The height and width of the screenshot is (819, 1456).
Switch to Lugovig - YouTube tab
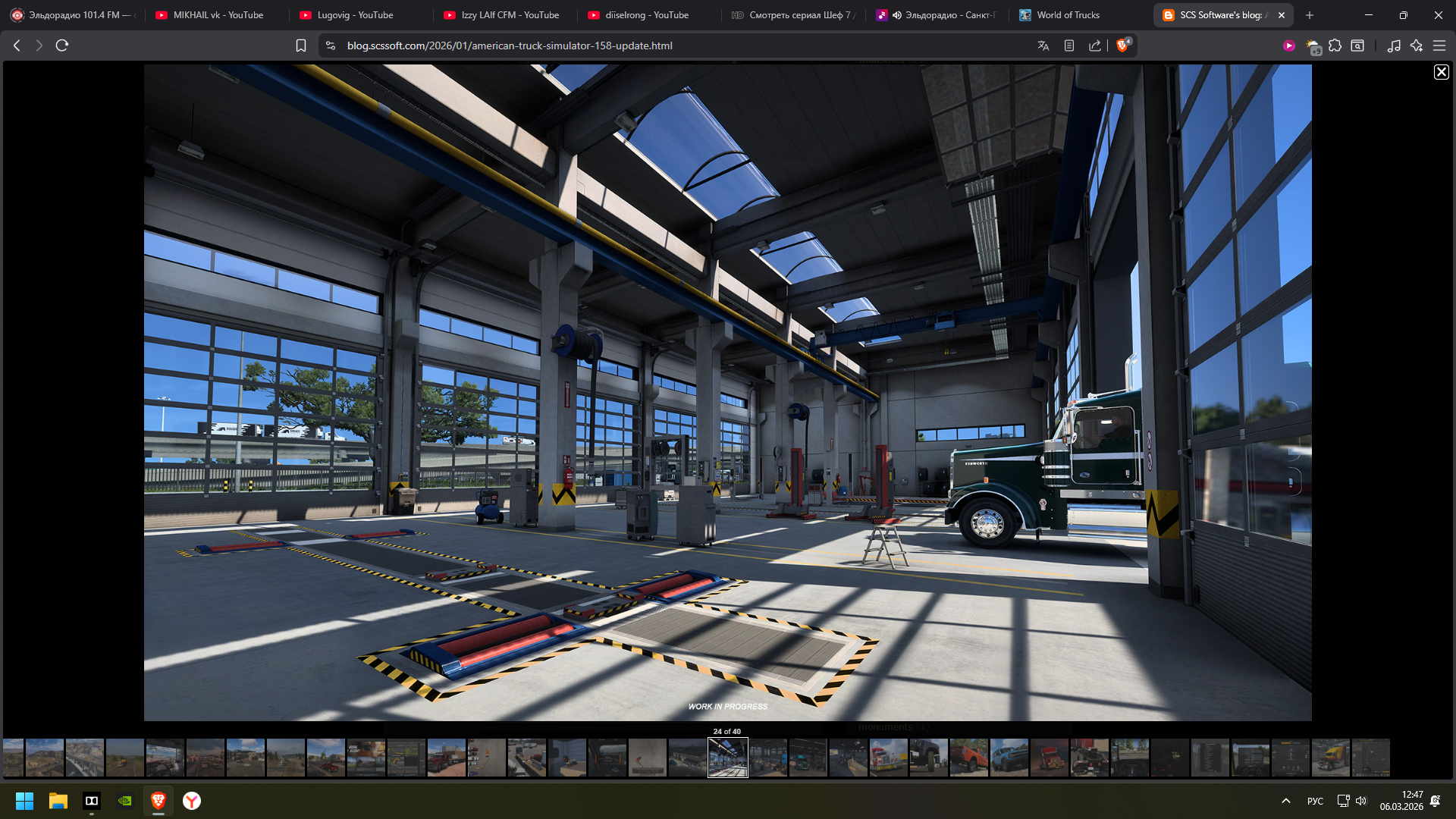click(x=355, y=15)
